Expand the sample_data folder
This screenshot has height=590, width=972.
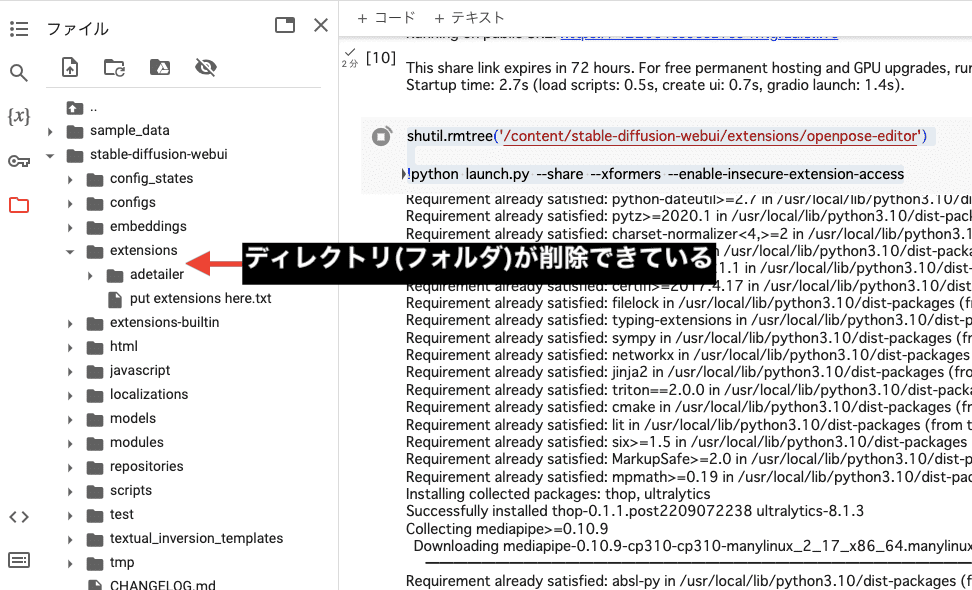tap(48, 131)
